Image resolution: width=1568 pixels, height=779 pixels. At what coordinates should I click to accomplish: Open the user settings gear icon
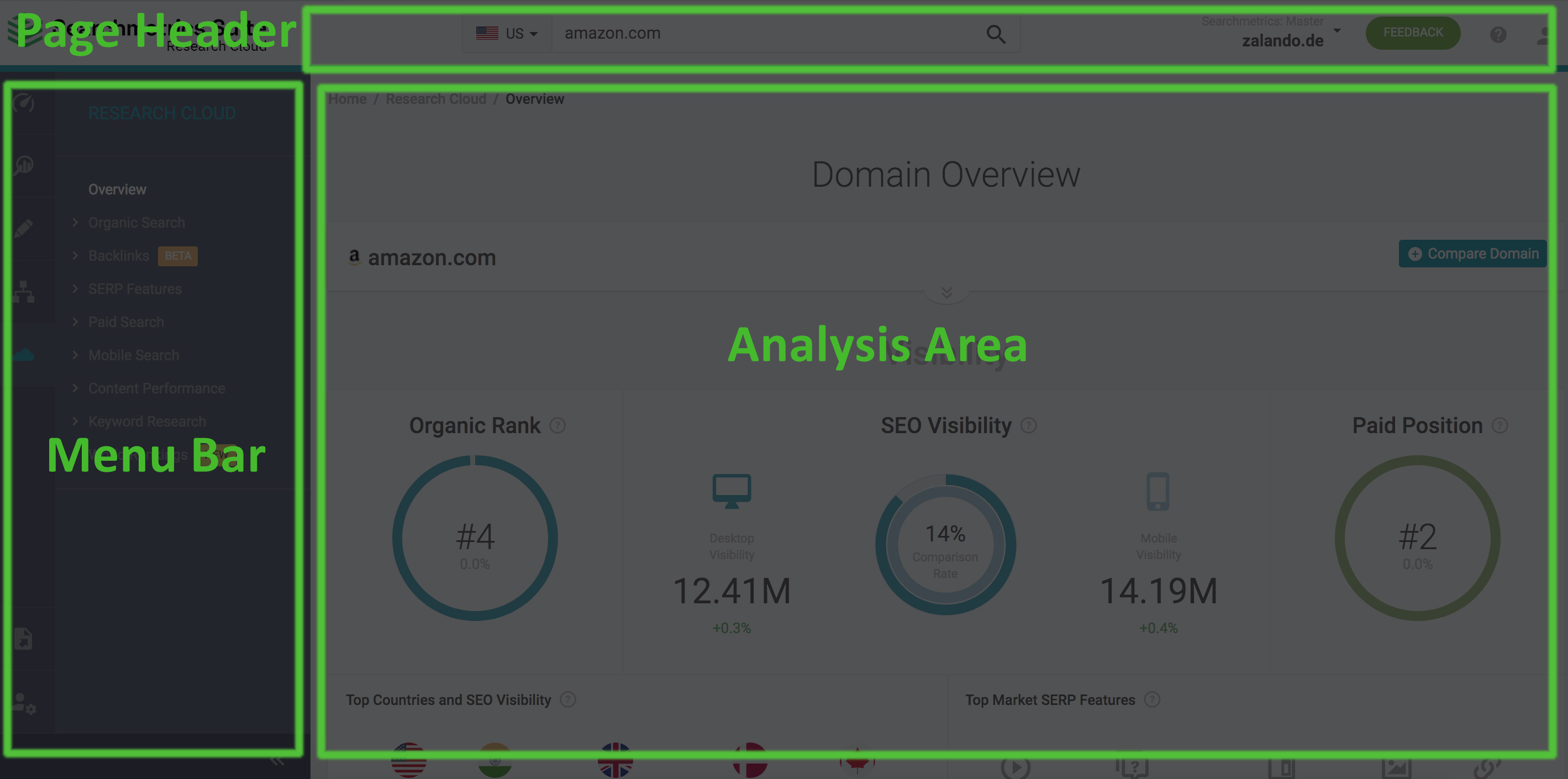pos(24,703)
